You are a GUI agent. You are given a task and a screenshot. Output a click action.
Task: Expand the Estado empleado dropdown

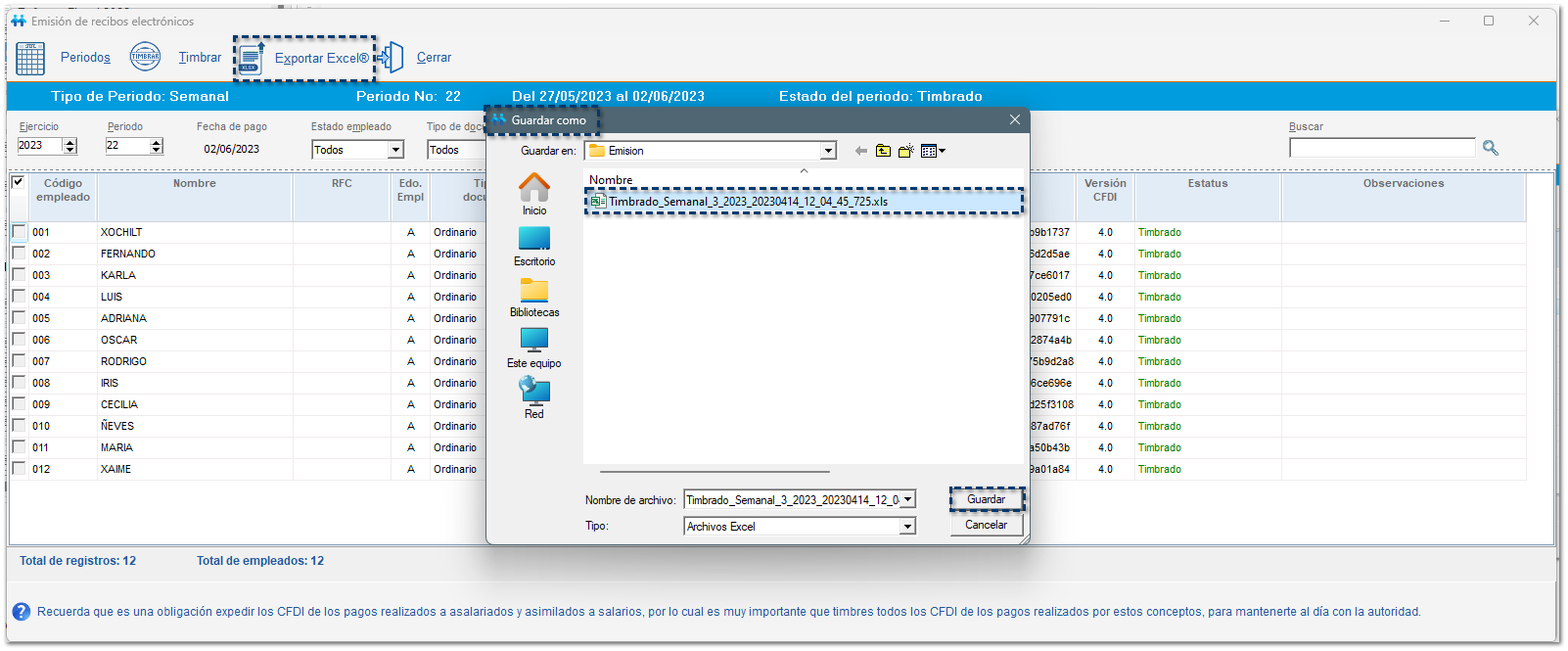pos(395,150)
